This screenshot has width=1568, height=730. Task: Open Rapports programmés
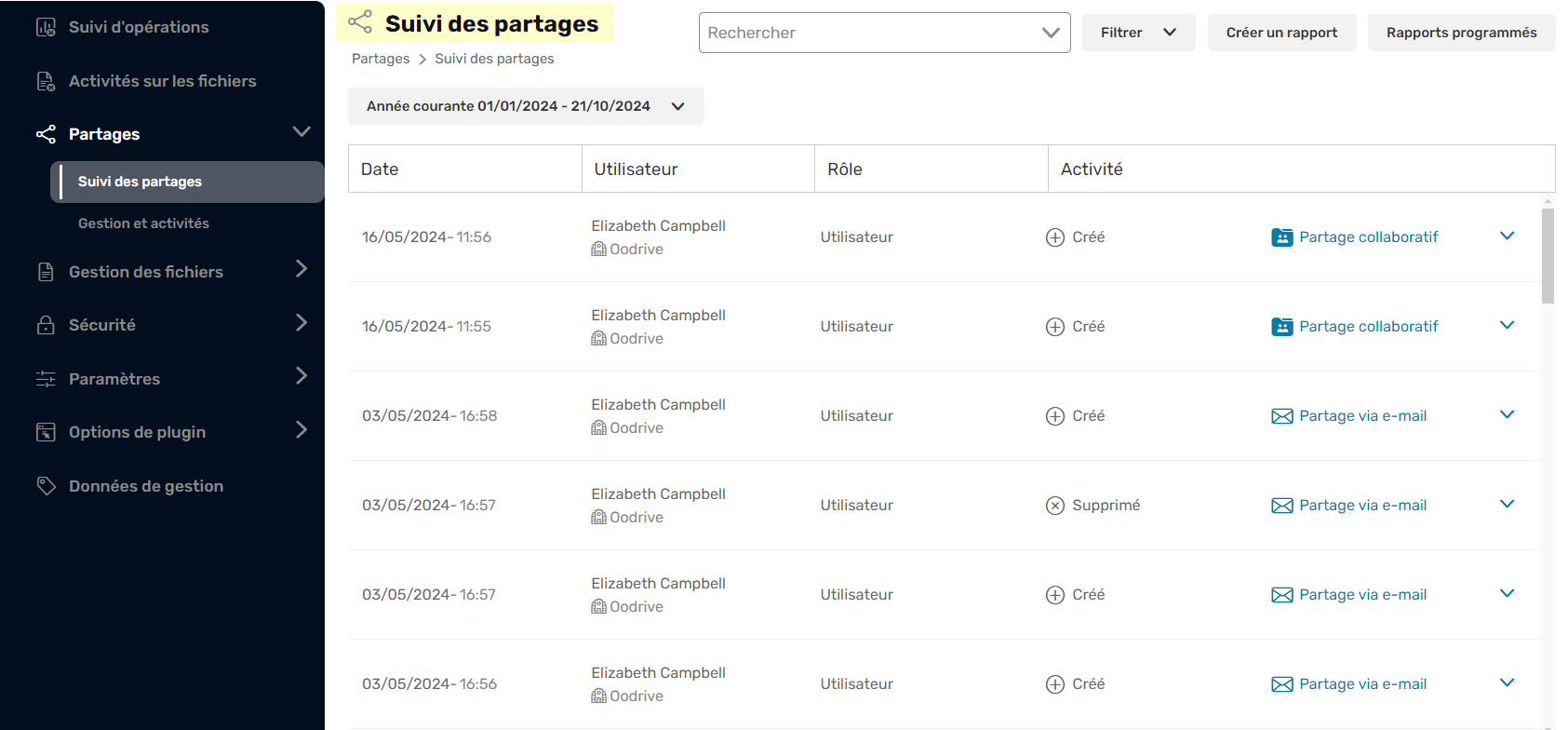point(1461,33)
